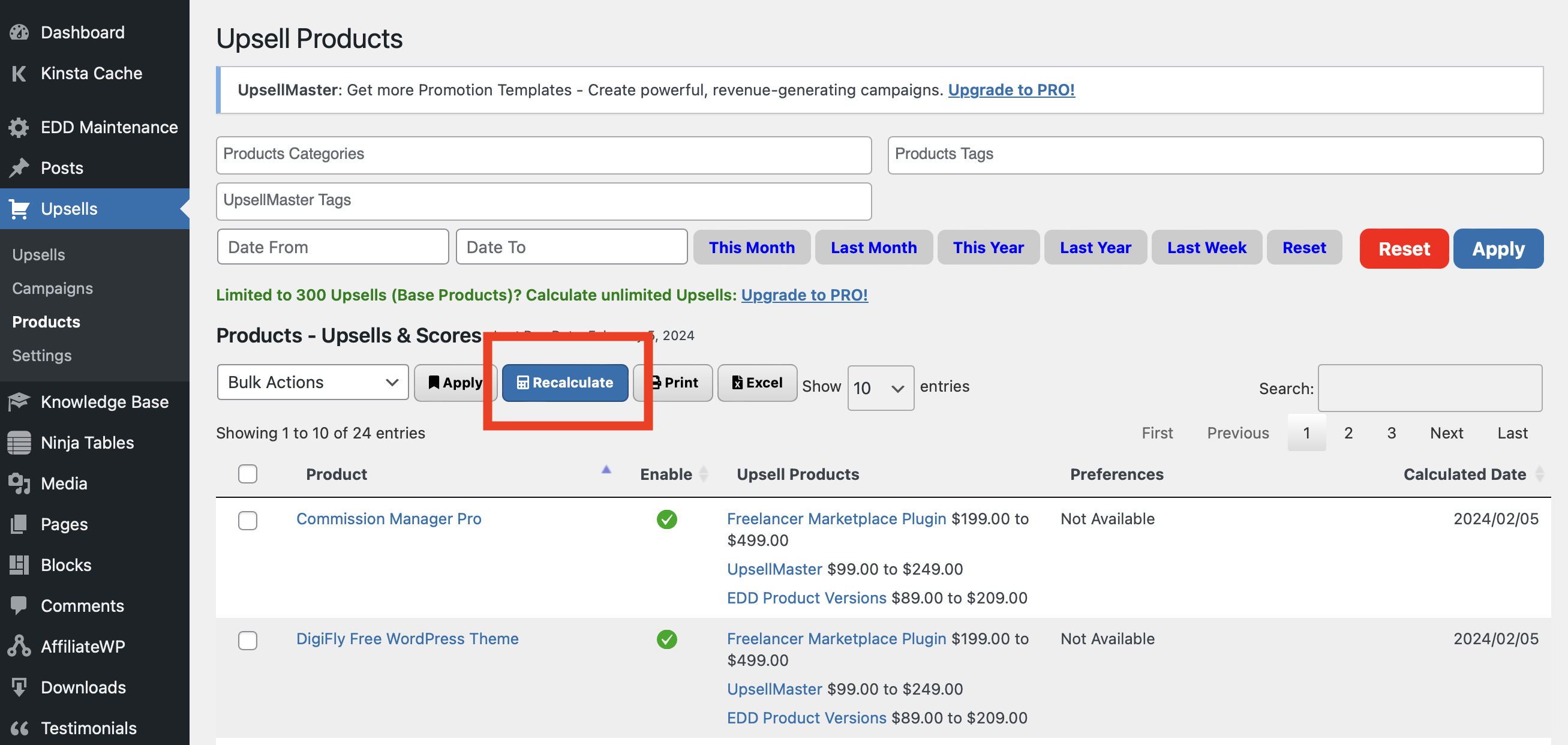The height and width of the screenshot is (745, 1568).
Task: Open the Campaigns submenu item
Action: pyautogui.click(x=52, y=289)
